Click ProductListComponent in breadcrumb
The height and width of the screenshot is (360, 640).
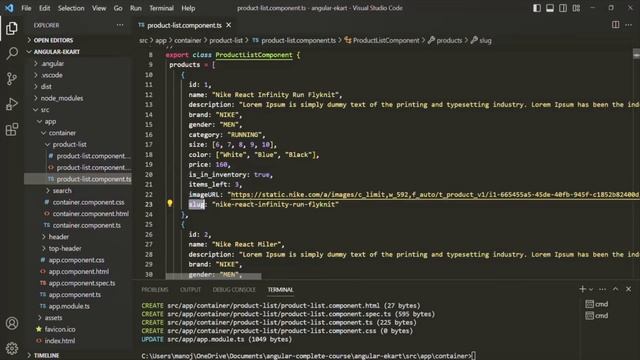point(386,40)
